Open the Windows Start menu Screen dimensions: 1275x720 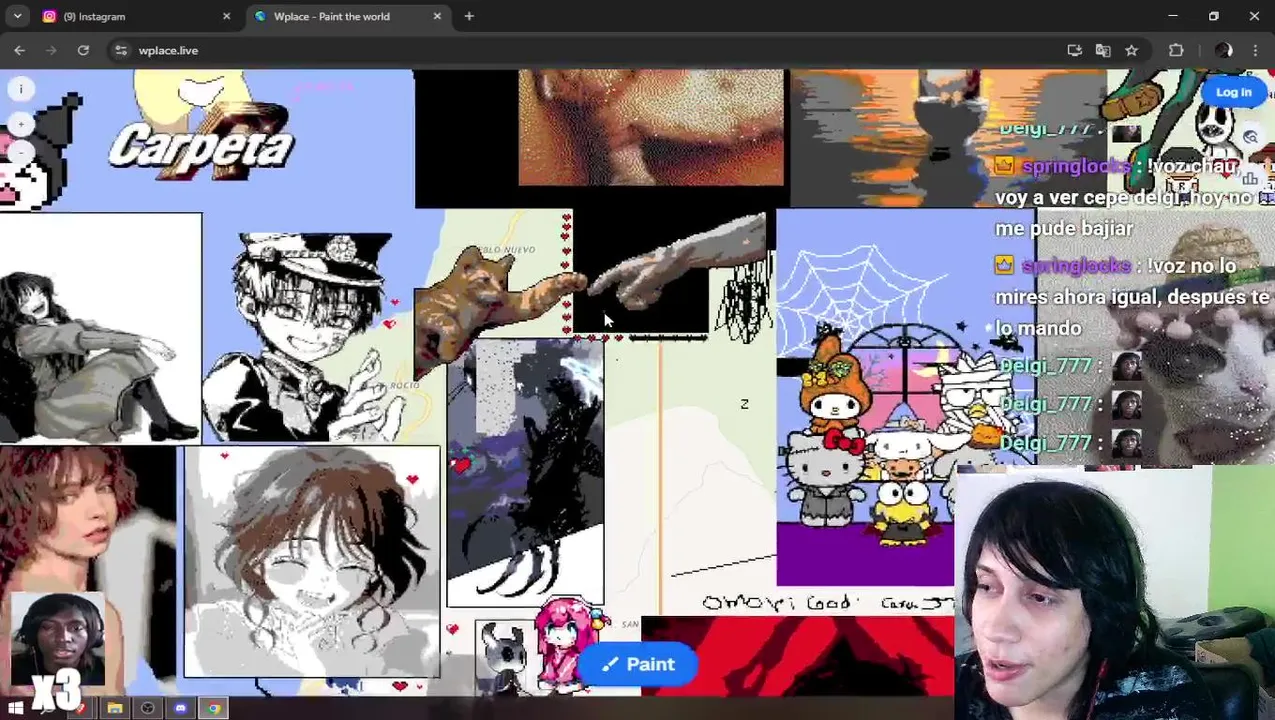tap(15, 708)
